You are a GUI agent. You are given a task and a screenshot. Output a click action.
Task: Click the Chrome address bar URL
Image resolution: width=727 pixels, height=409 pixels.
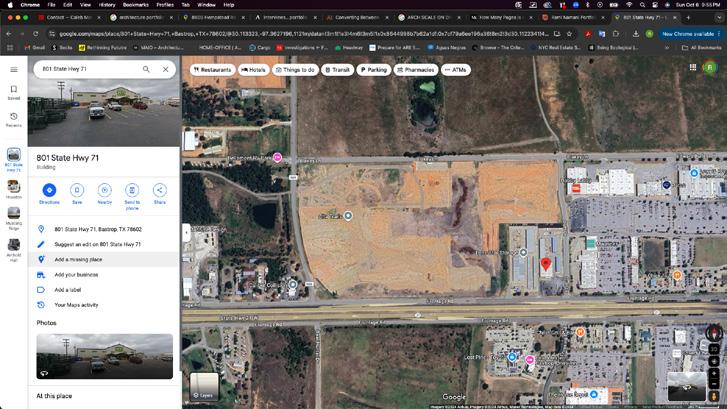coord(304,34)
